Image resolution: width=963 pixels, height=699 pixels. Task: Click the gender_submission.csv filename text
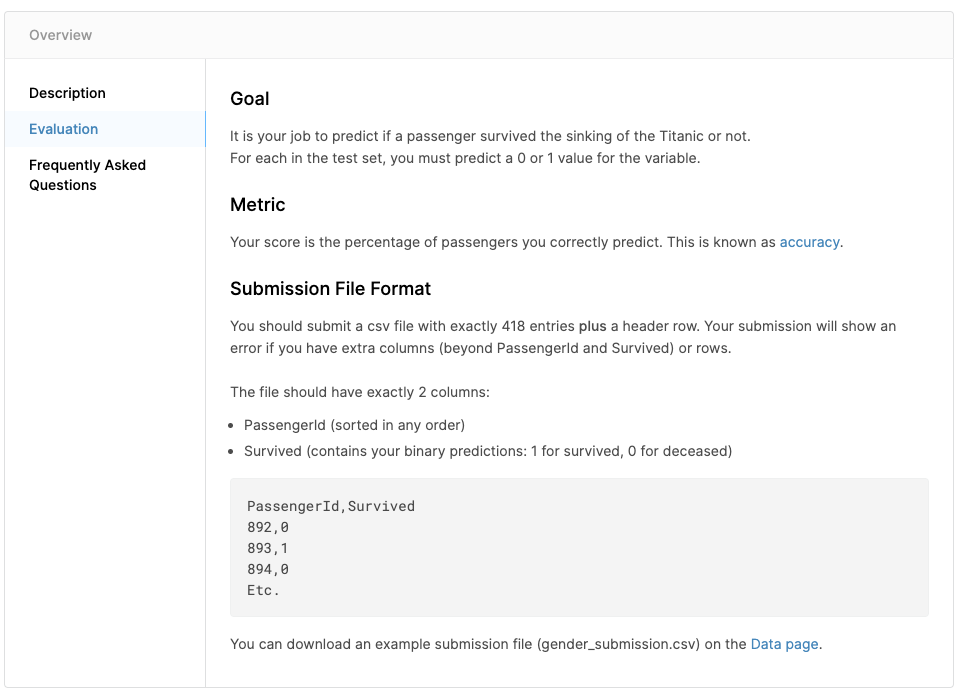pos(620,644)
